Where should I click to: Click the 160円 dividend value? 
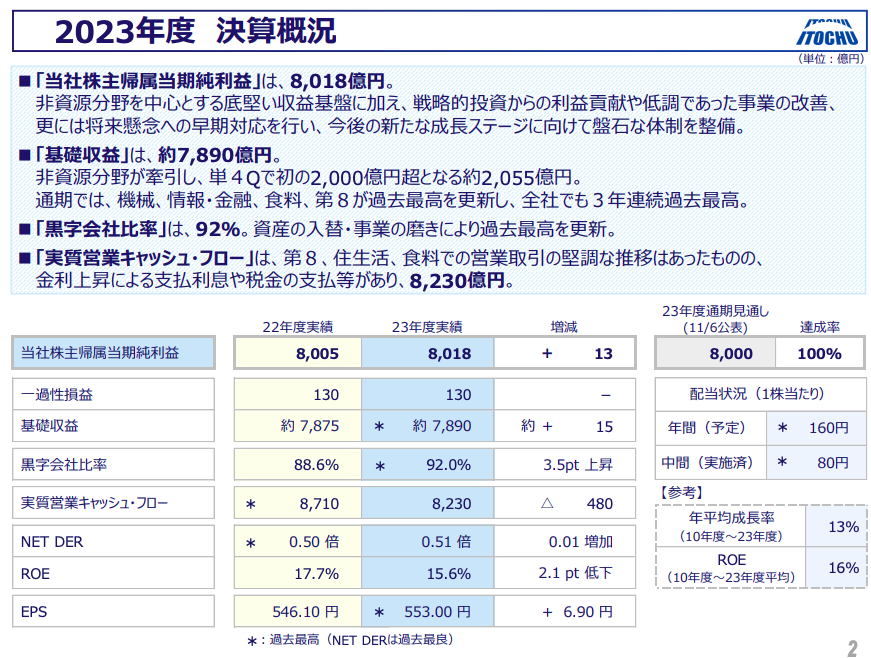click(815, 428)
